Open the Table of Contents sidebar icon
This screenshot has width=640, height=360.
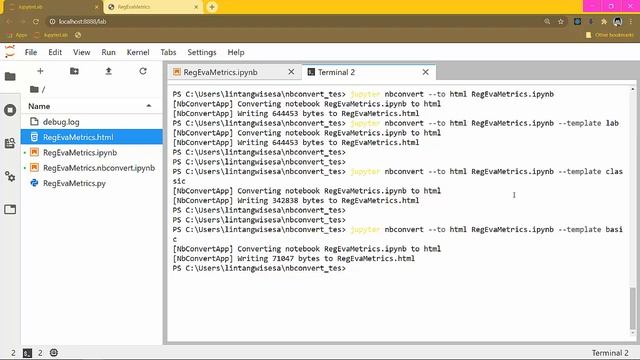click(x=10, y=143)
